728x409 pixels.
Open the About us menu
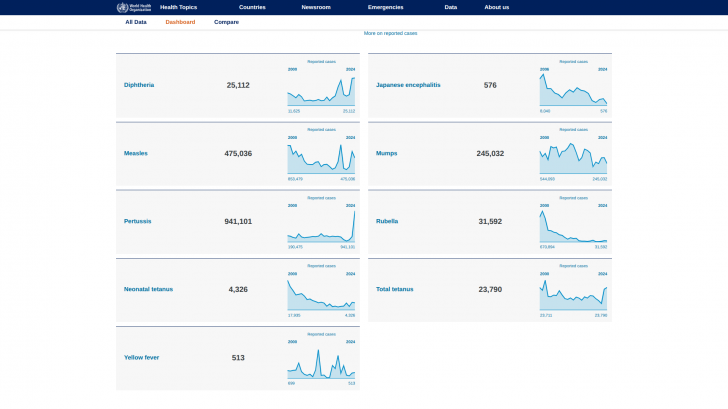click(x=496, y=7)
